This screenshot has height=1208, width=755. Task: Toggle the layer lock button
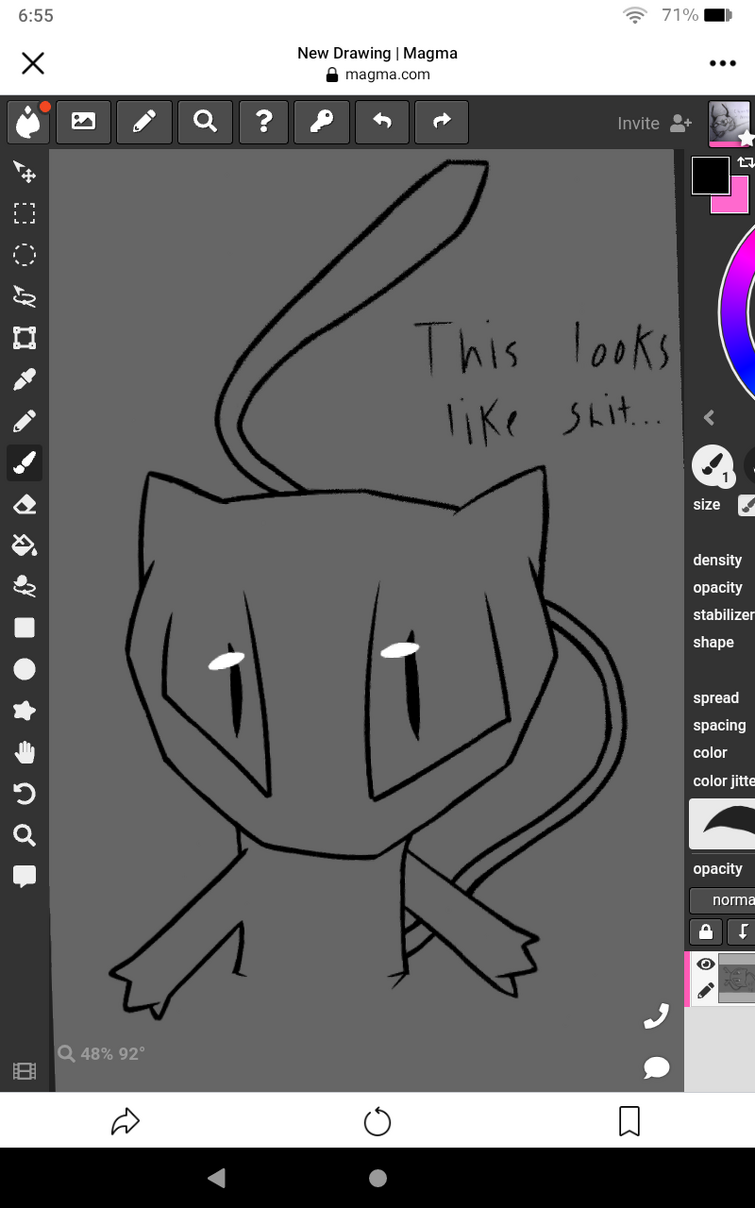pyautogui.click(x=705, y=931)
